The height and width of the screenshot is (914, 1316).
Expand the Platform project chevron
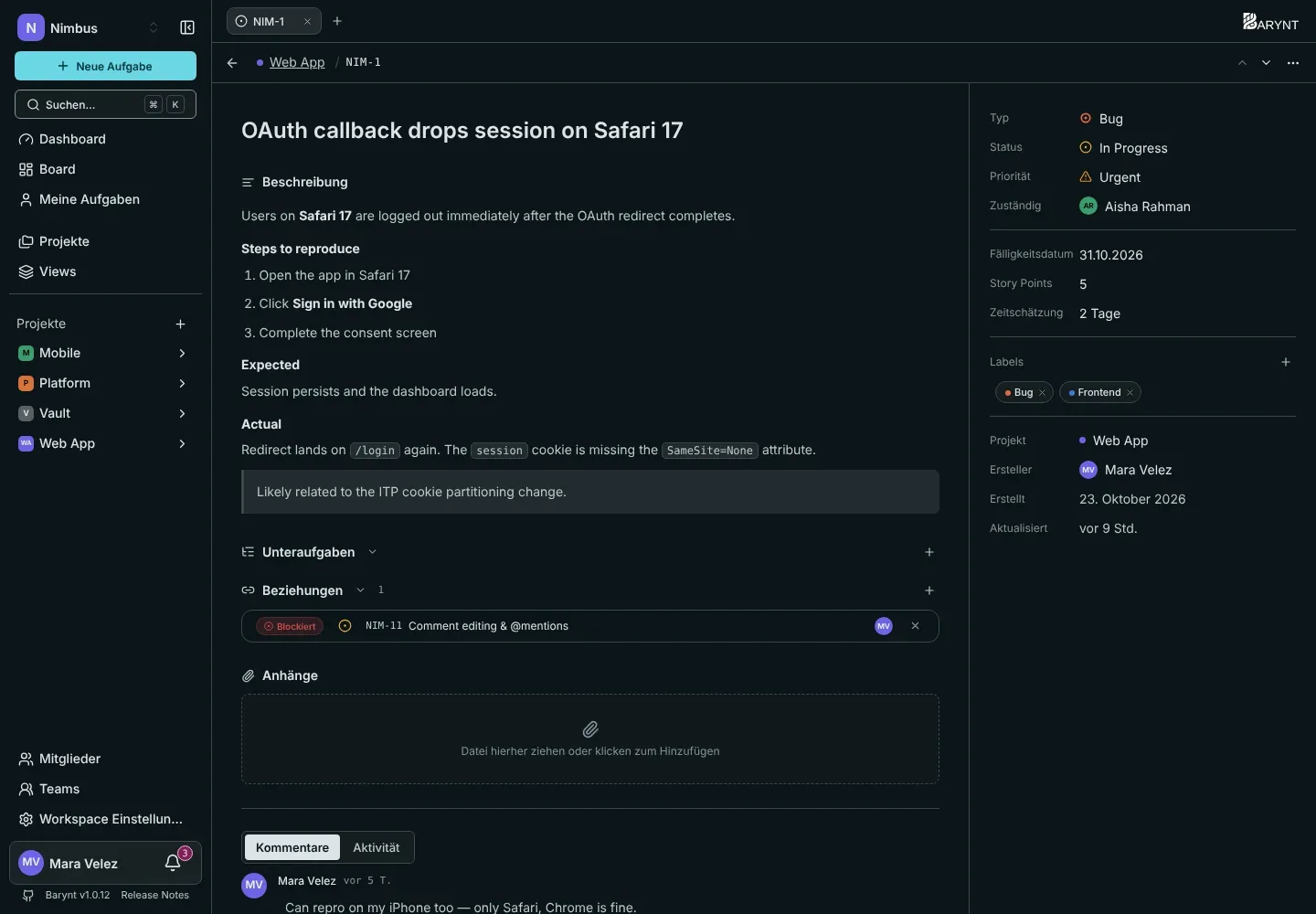pyautogui.click(x=182, y=383)
